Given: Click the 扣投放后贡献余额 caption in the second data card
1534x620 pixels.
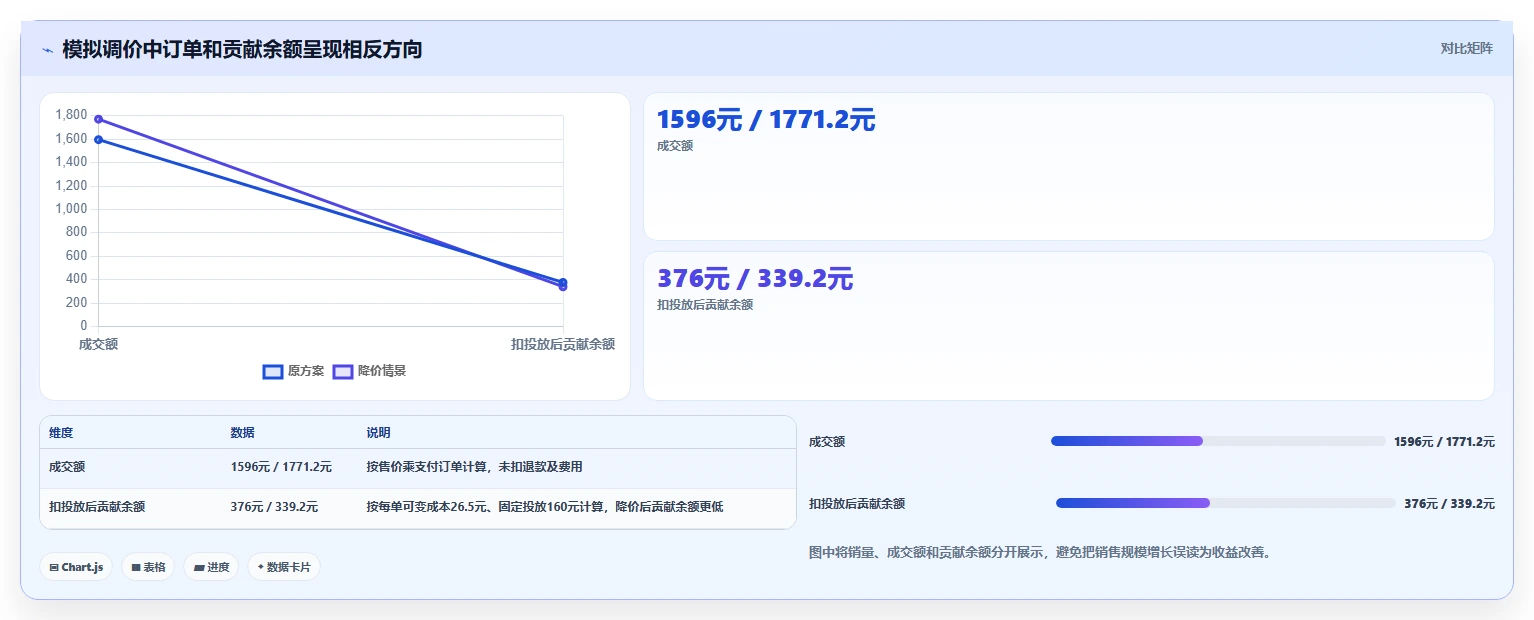Looking at the screenshot, I should [705, 305].
